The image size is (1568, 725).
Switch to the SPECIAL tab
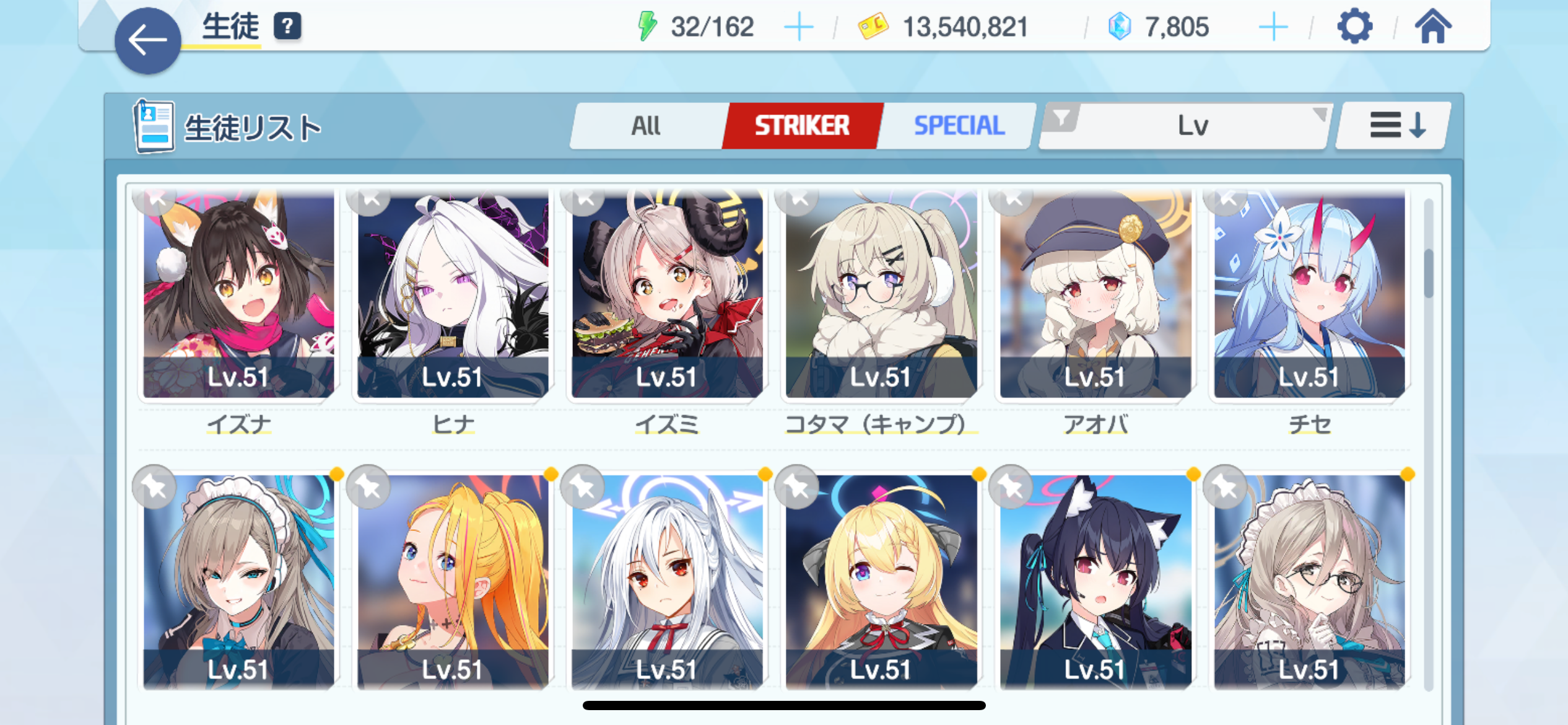pyautogui.click(x=958, y=126)
